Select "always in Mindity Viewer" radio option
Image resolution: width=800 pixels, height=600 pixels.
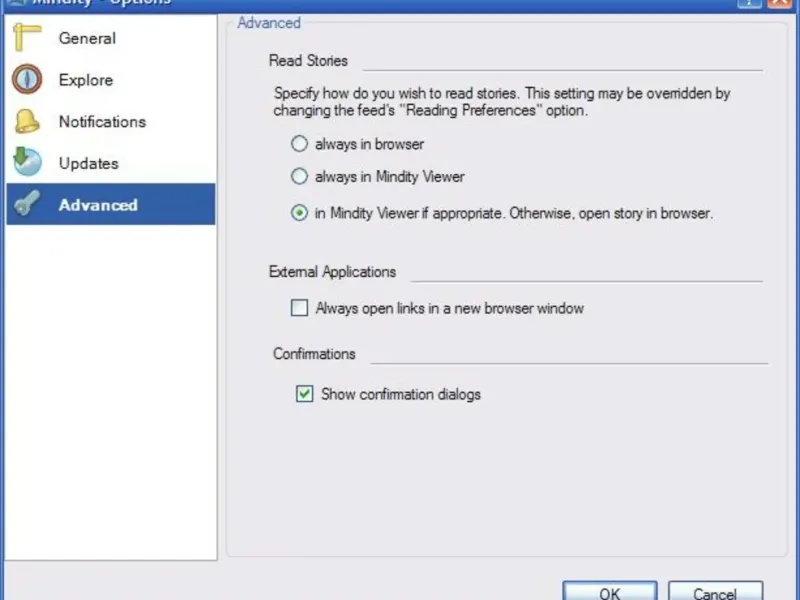coord(299,177)
